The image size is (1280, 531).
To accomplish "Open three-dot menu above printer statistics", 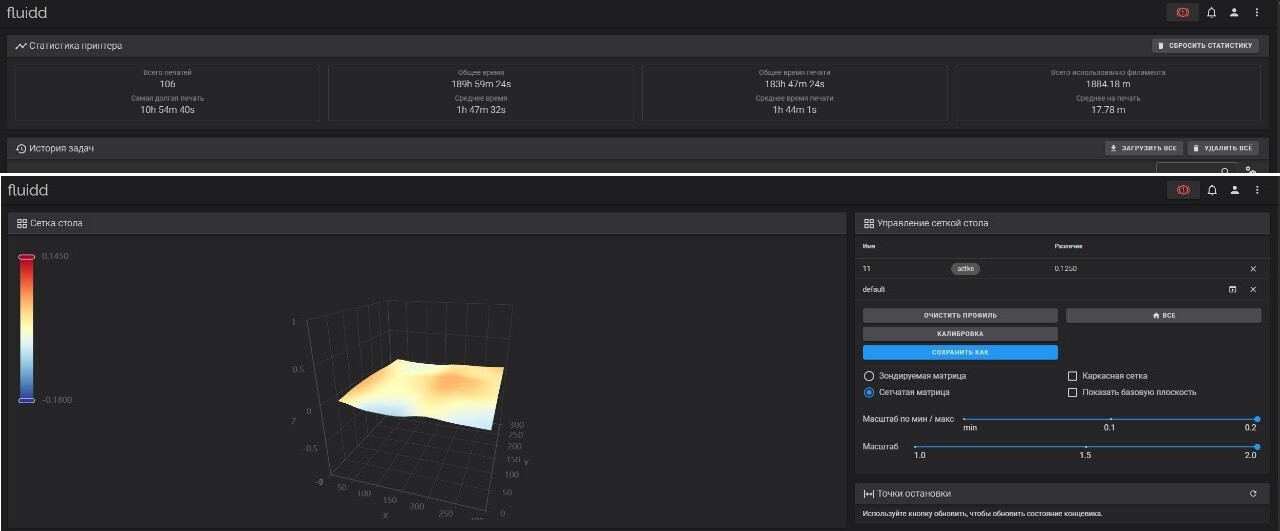I will point(1257,13).
